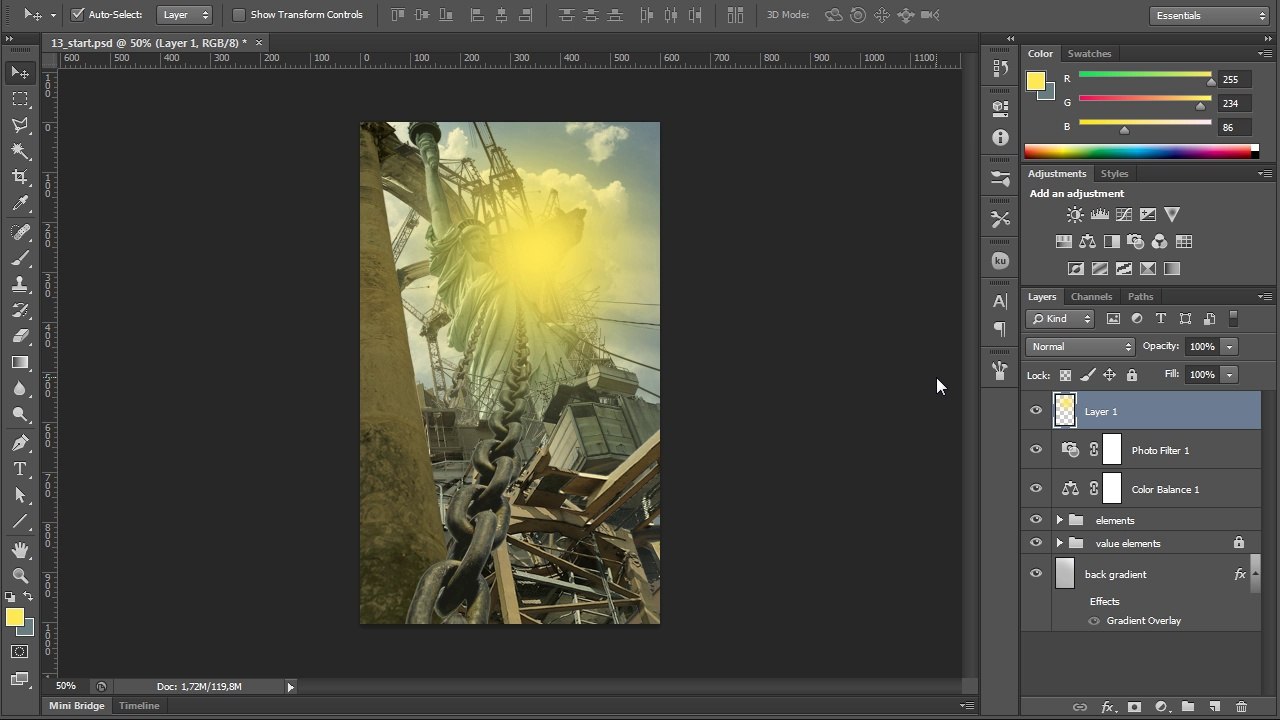This screenshot has height=720, width=1280.
Task: Collapse the back gradient layer effects
Action: pyautogui.click(x=1256, y=574)
